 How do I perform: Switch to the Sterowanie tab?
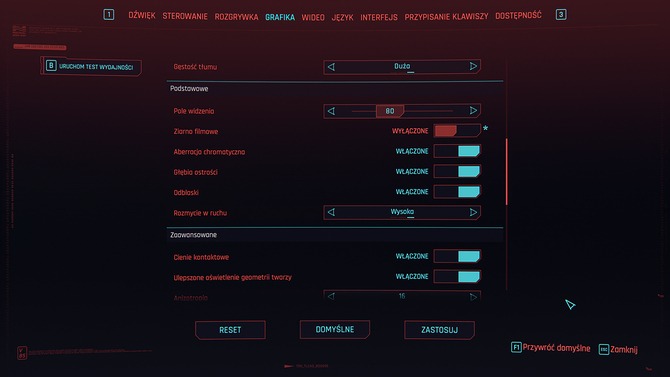point(185,16)
